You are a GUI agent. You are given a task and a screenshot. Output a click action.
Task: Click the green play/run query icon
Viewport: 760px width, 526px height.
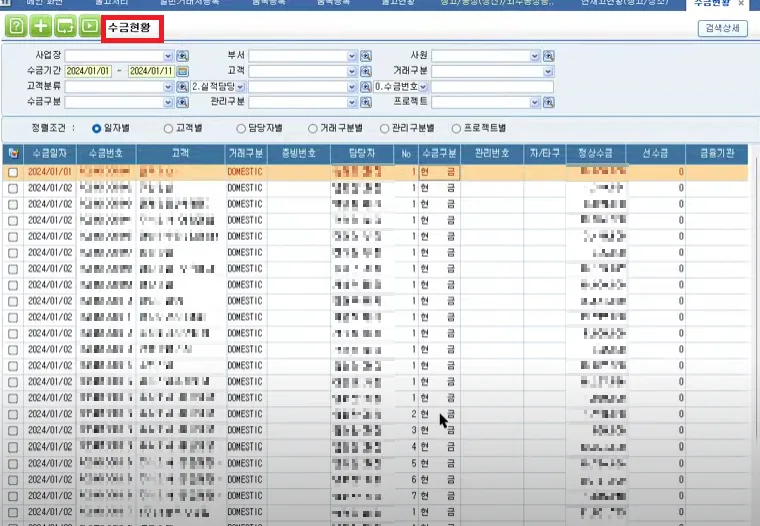click(x=90, y=26)
